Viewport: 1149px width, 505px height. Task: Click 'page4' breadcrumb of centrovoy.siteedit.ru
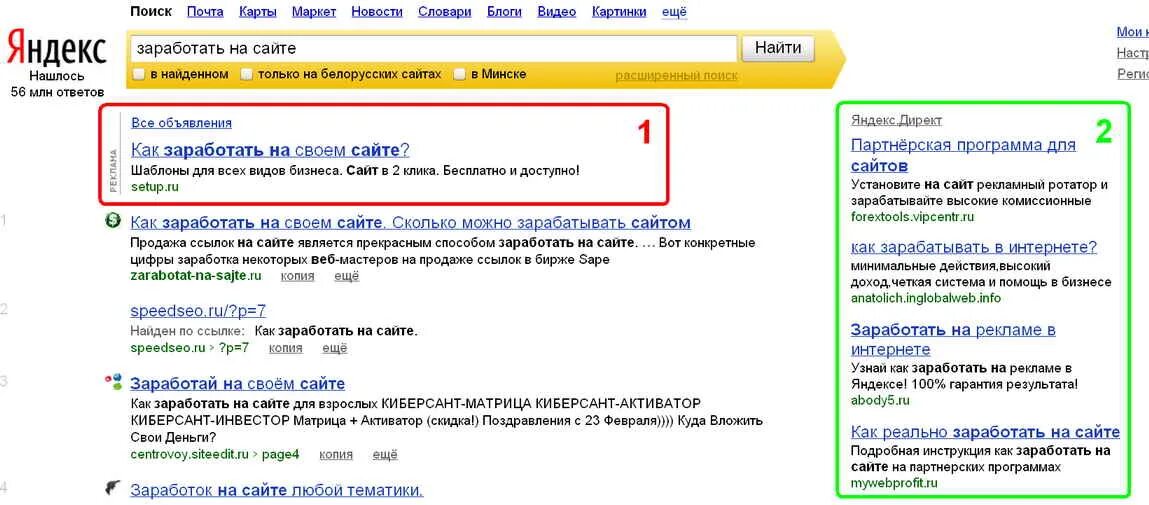[x=281, y=454]
